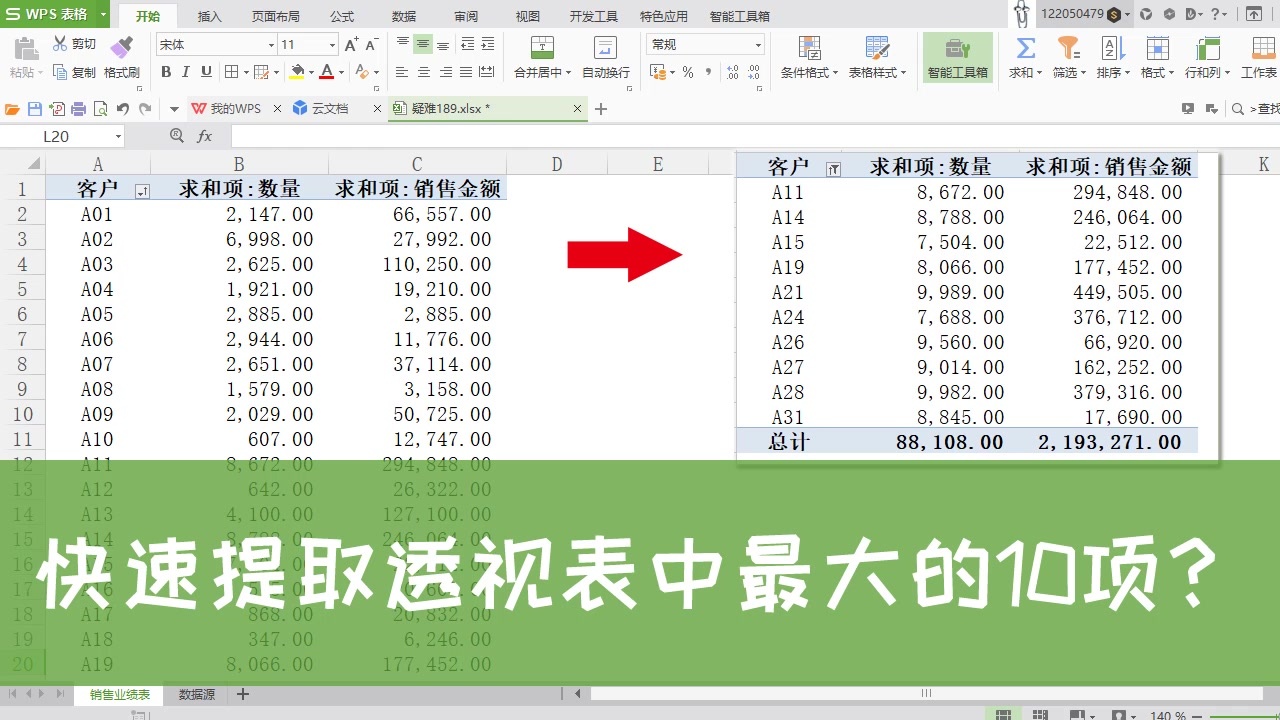Toggle Underline formatting
Image resolution: width=1280 pixels, height=720 pixels.
206,72
